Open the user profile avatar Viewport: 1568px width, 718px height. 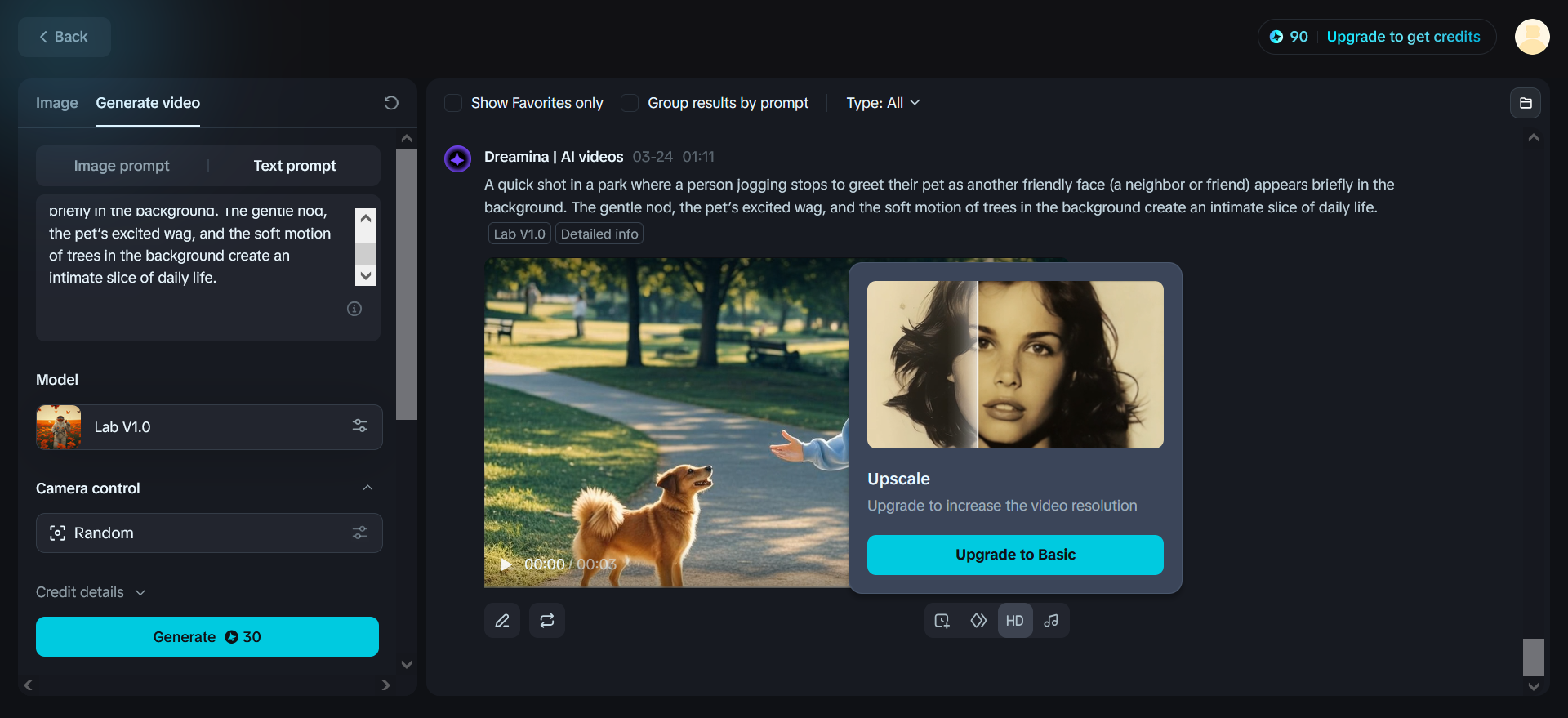click(1532, 37)
